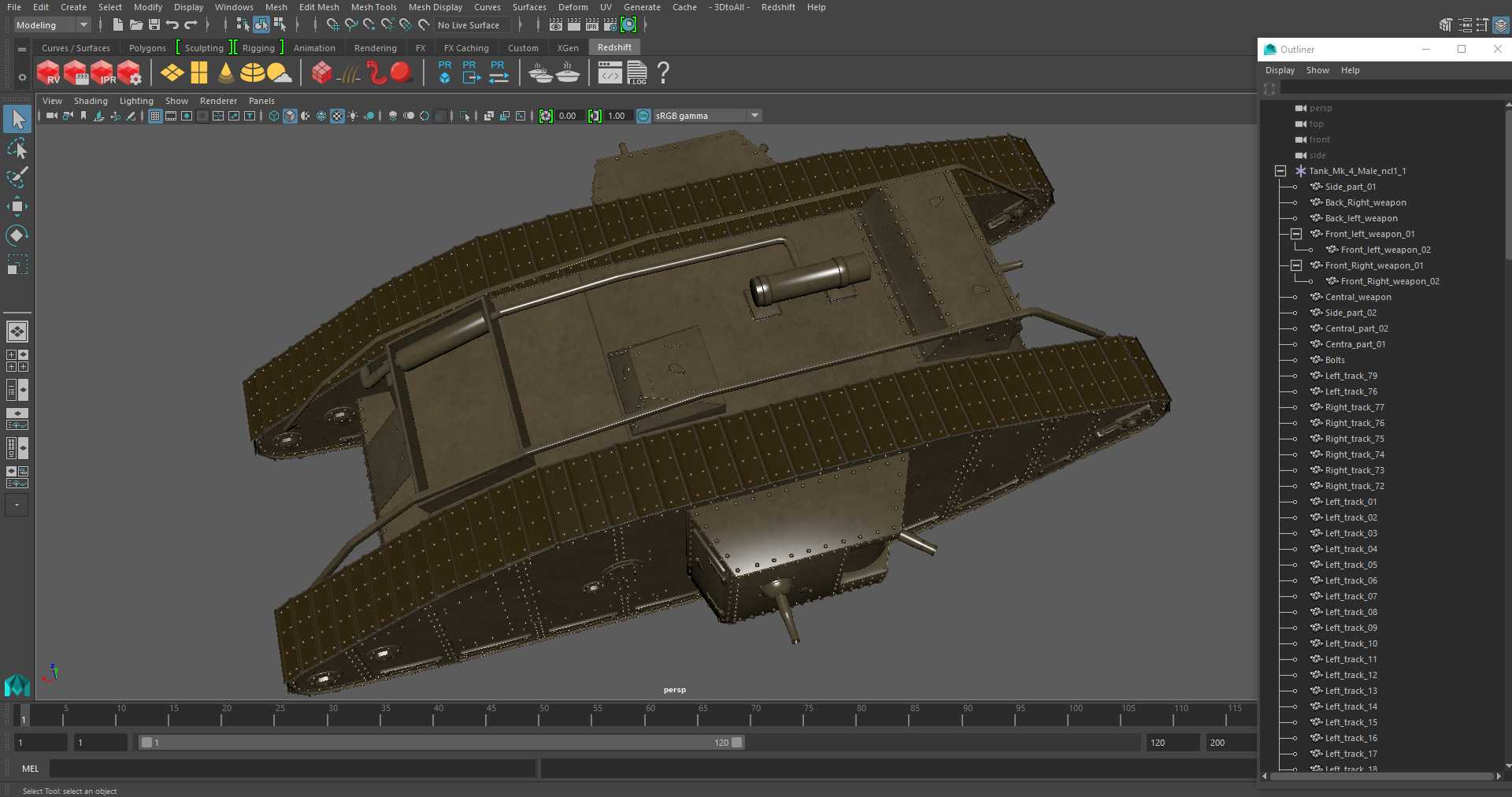Open the Outliner Show menu
Viewport: 1512px width, 797px height.
click(1317, 70)
